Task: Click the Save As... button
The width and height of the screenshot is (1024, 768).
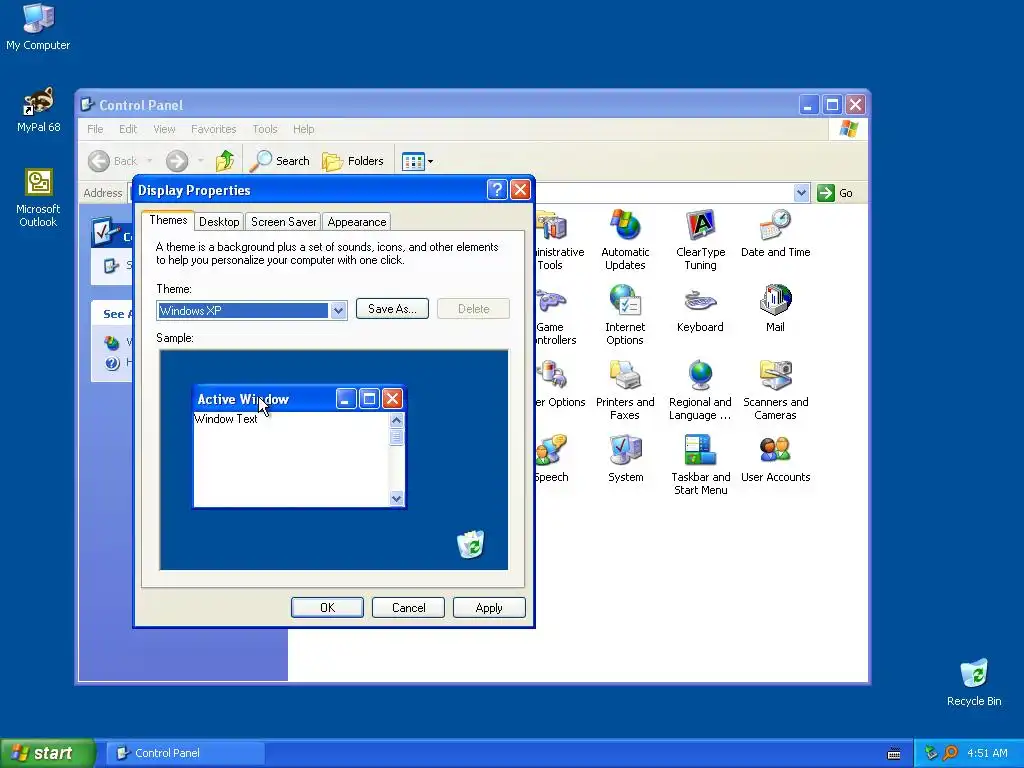Action: tap(392, 309)
